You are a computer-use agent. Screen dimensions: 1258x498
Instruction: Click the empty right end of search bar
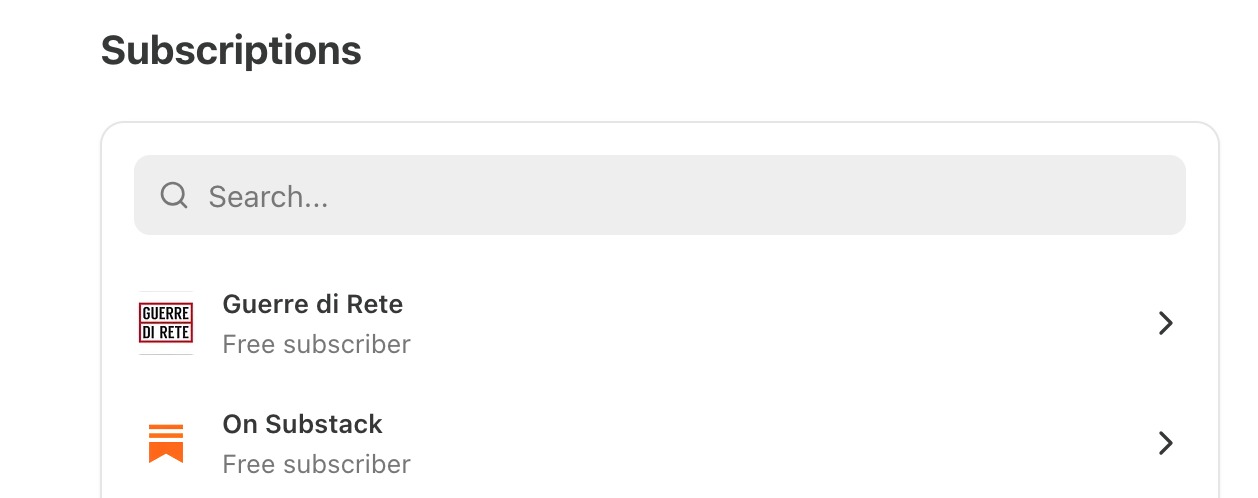(x=1100, y=195)
